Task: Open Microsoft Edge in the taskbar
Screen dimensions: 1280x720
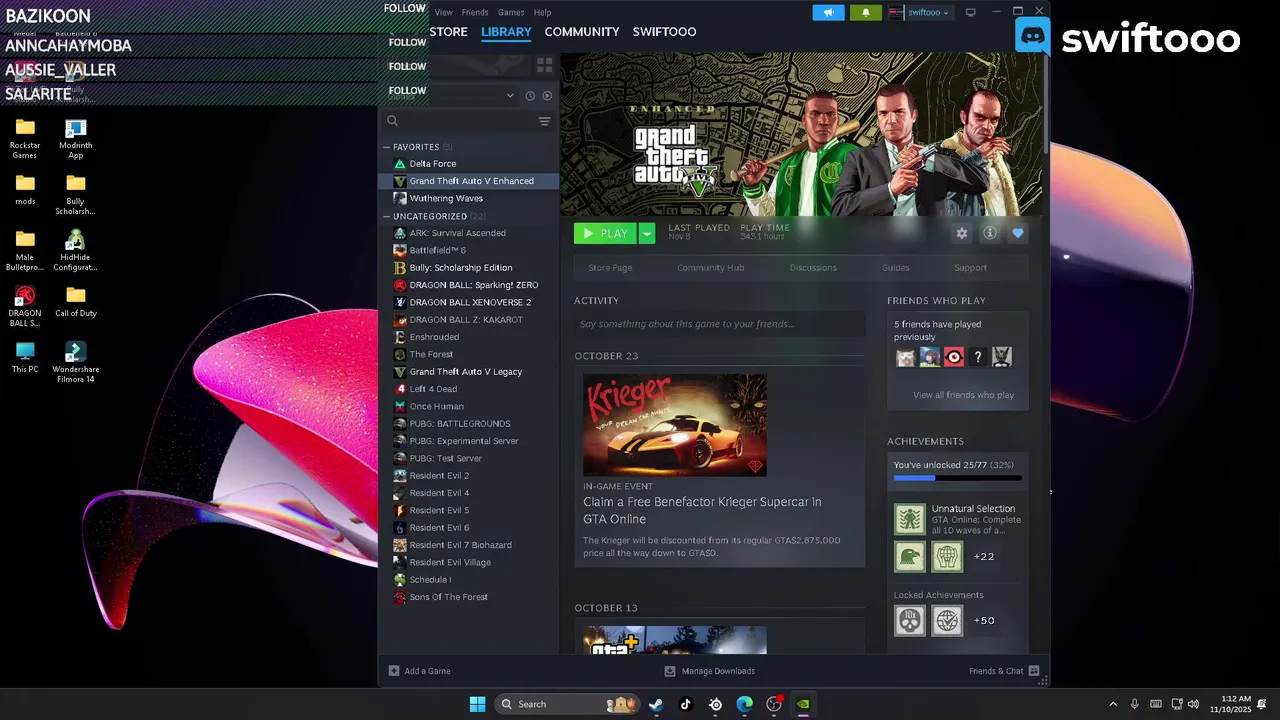Action: 745,704
